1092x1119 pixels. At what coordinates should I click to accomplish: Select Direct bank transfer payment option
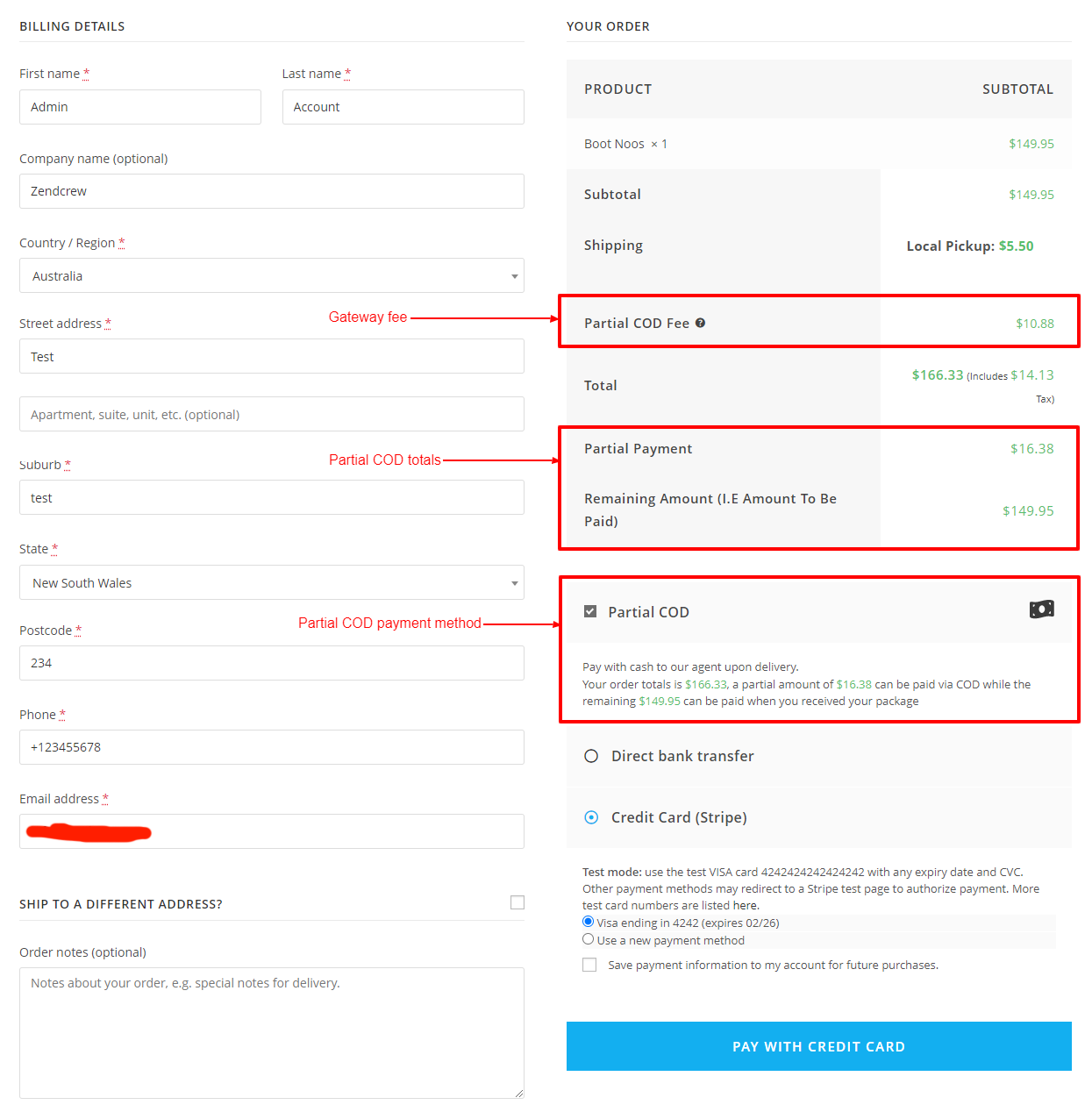(x=591, y=756)
